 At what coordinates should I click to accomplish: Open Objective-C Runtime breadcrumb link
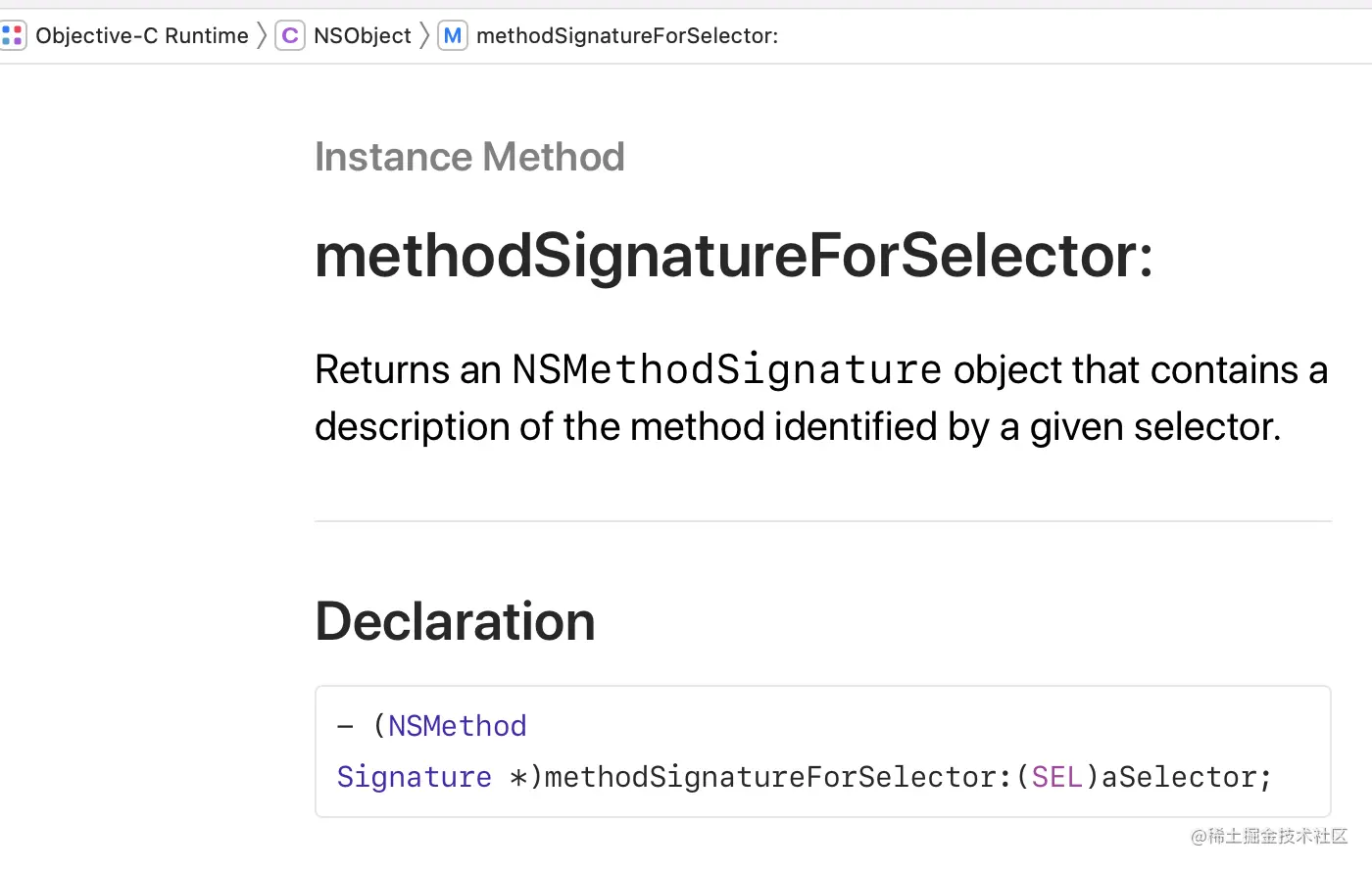[x=142, y=36]
